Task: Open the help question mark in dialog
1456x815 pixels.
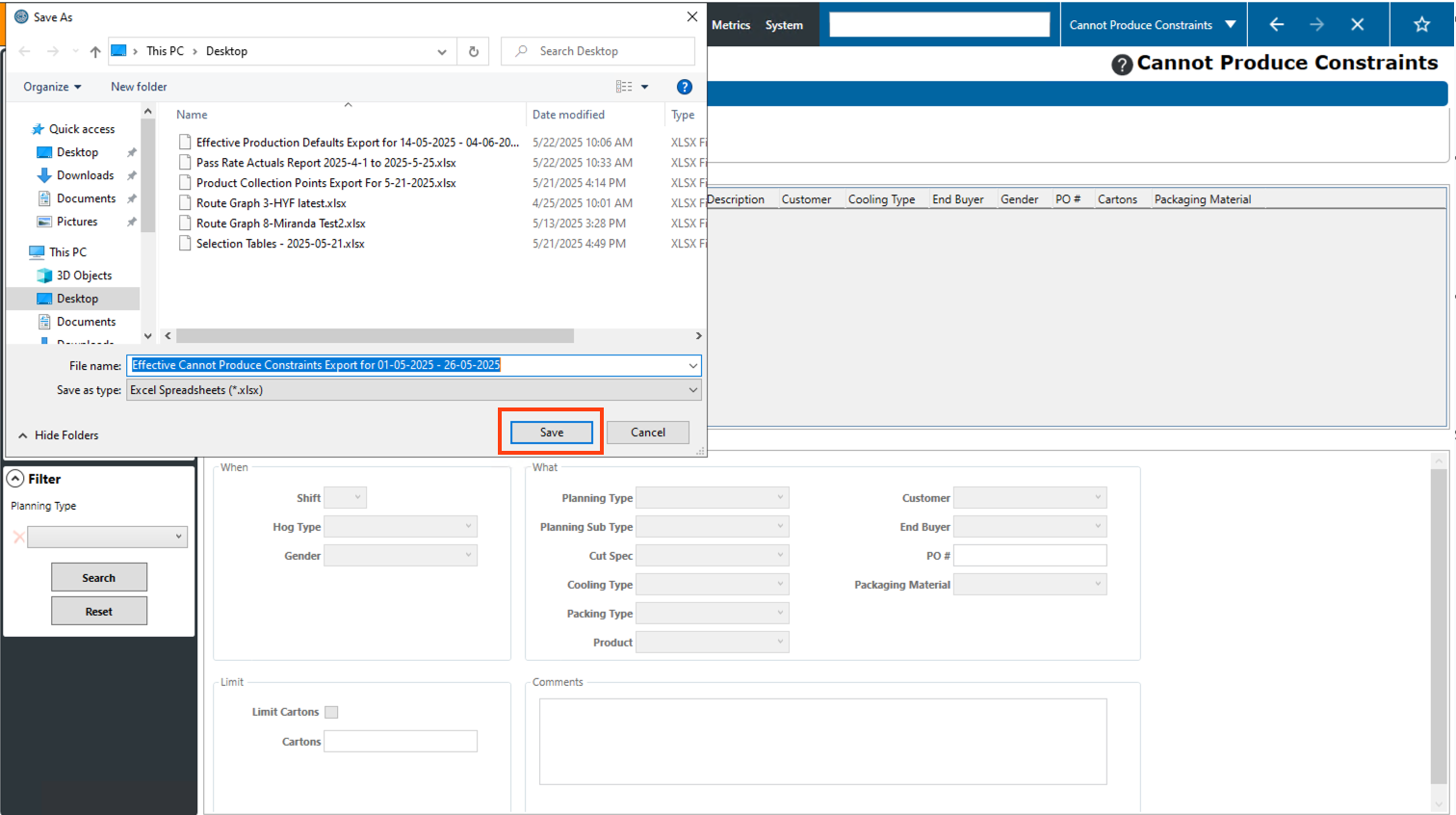Action: point(685,87)
